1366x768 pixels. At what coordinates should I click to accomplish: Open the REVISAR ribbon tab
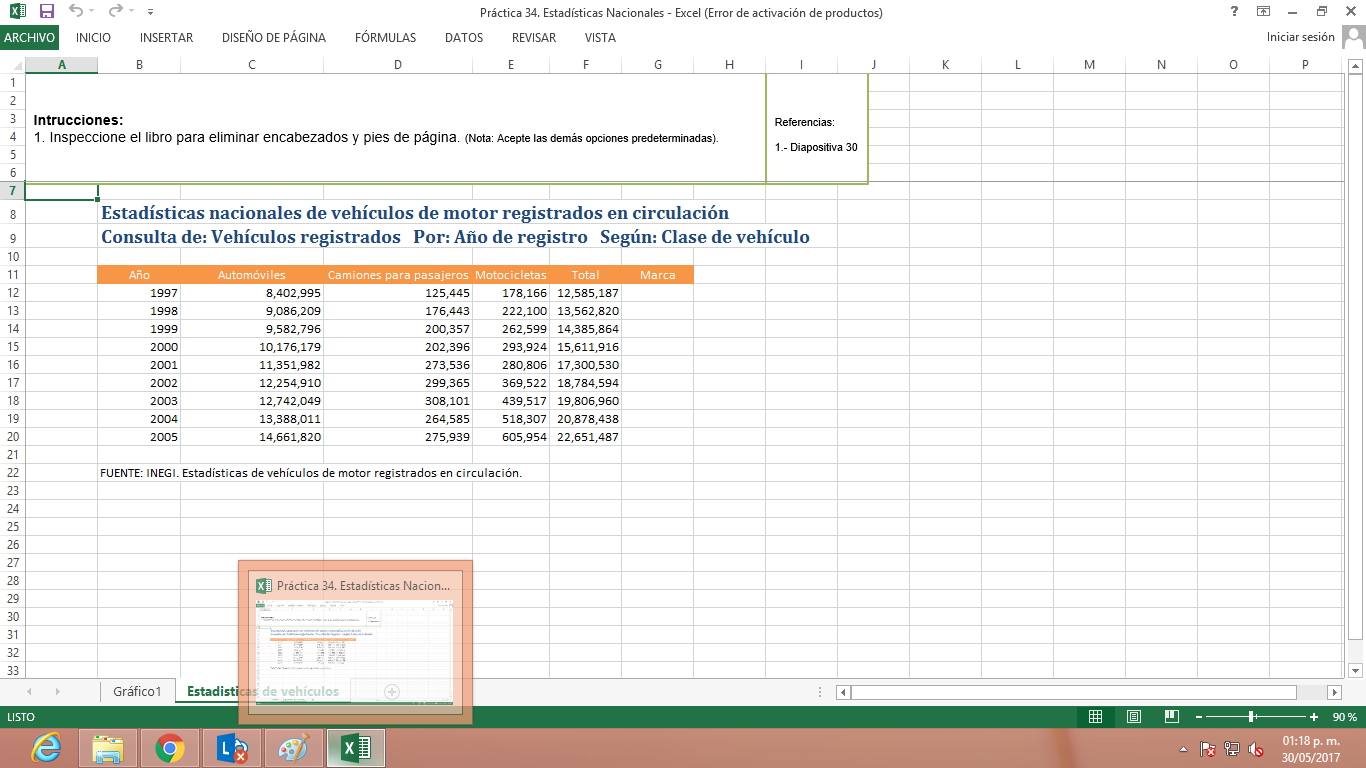534,38
